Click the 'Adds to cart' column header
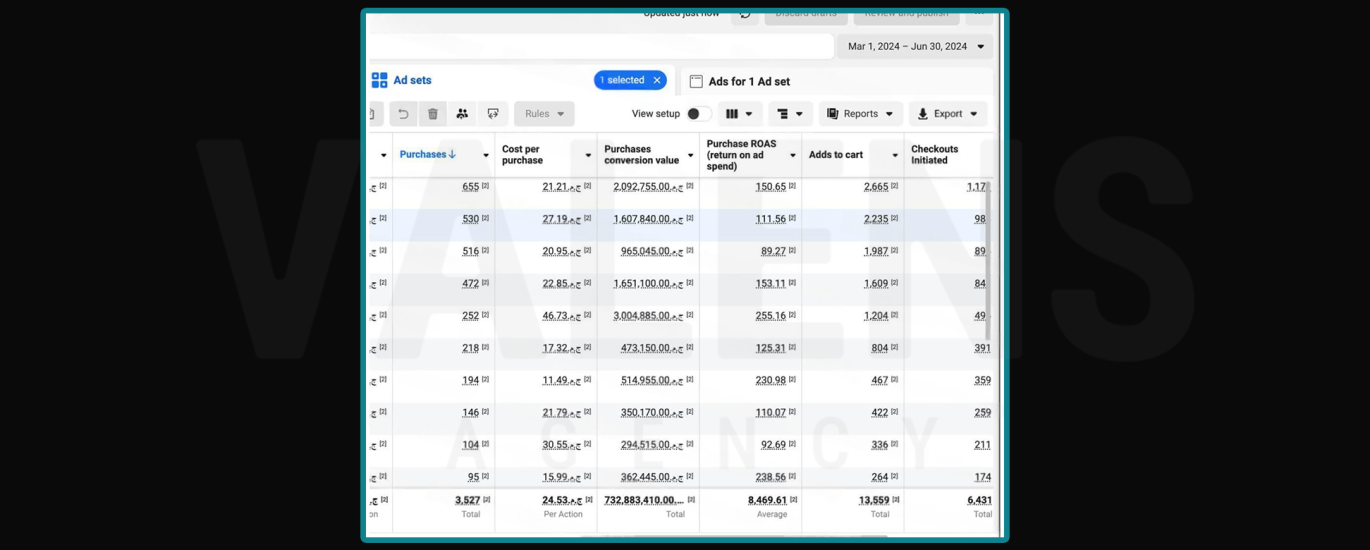 click(835, 155)
